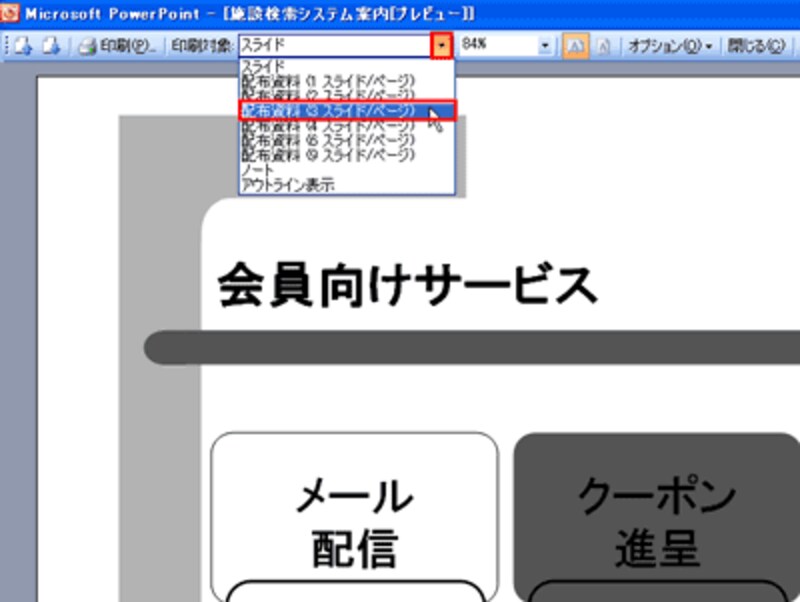The image size is (800, 602).
Task: Click the クーポン進呈 box on the slide
Action: pos(657,516)
